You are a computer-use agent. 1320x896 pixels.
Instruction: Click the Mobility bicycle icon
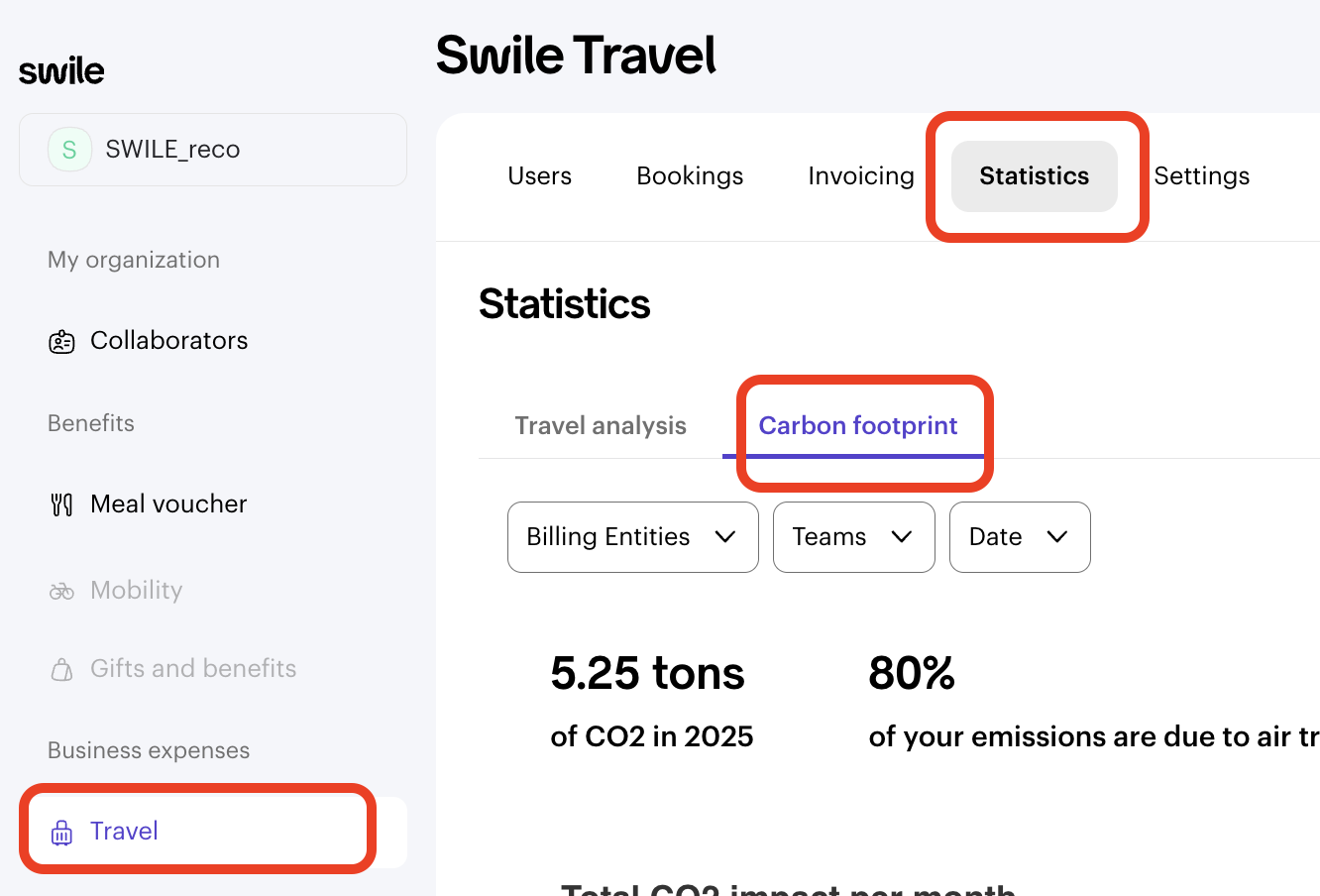[x=61, y=592]
